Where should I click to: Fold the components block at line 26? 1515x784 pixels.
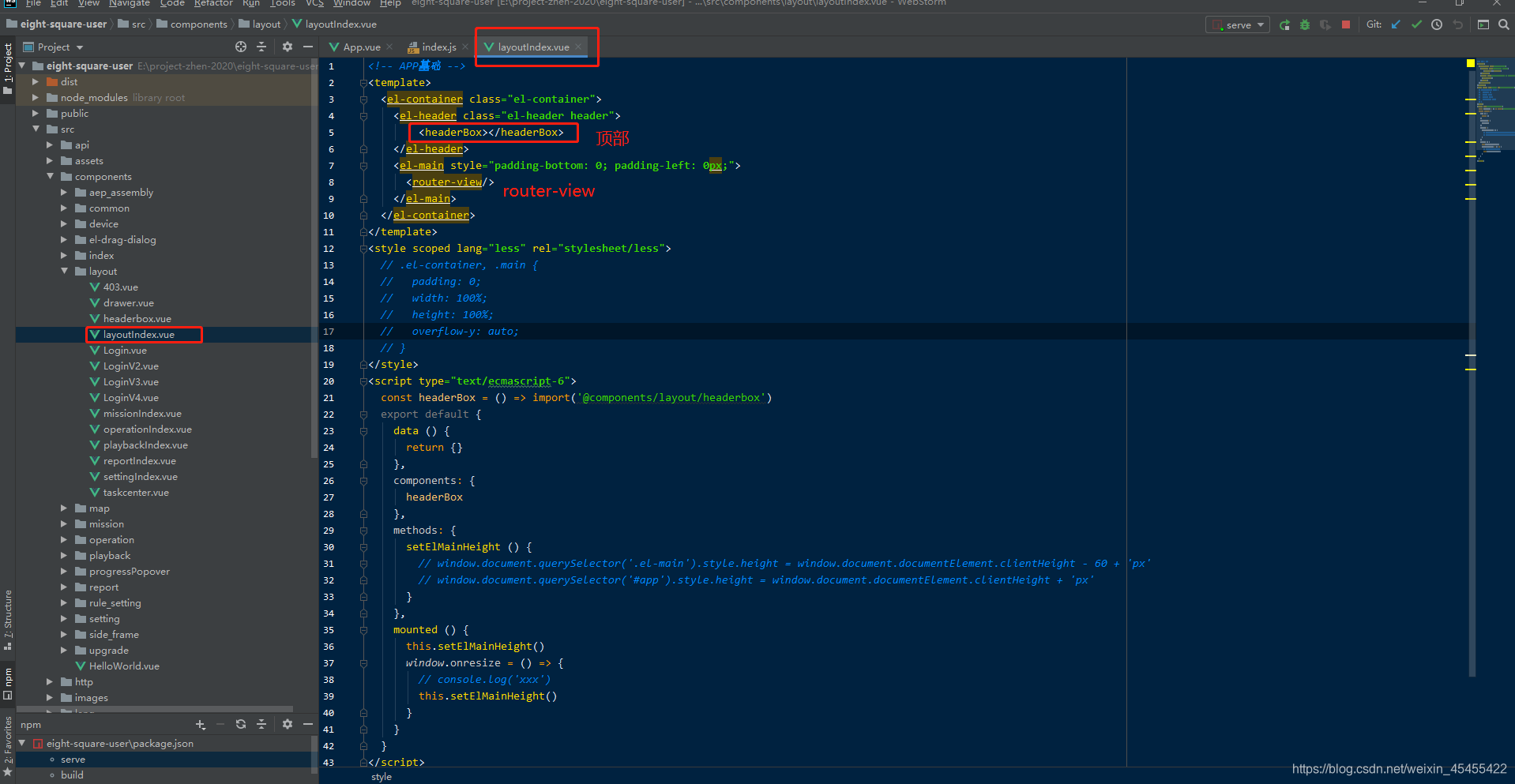point(363,481)
